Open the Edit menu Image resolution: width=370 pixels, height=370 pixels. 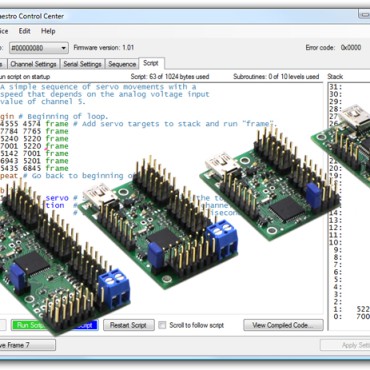tap(24, 31)
